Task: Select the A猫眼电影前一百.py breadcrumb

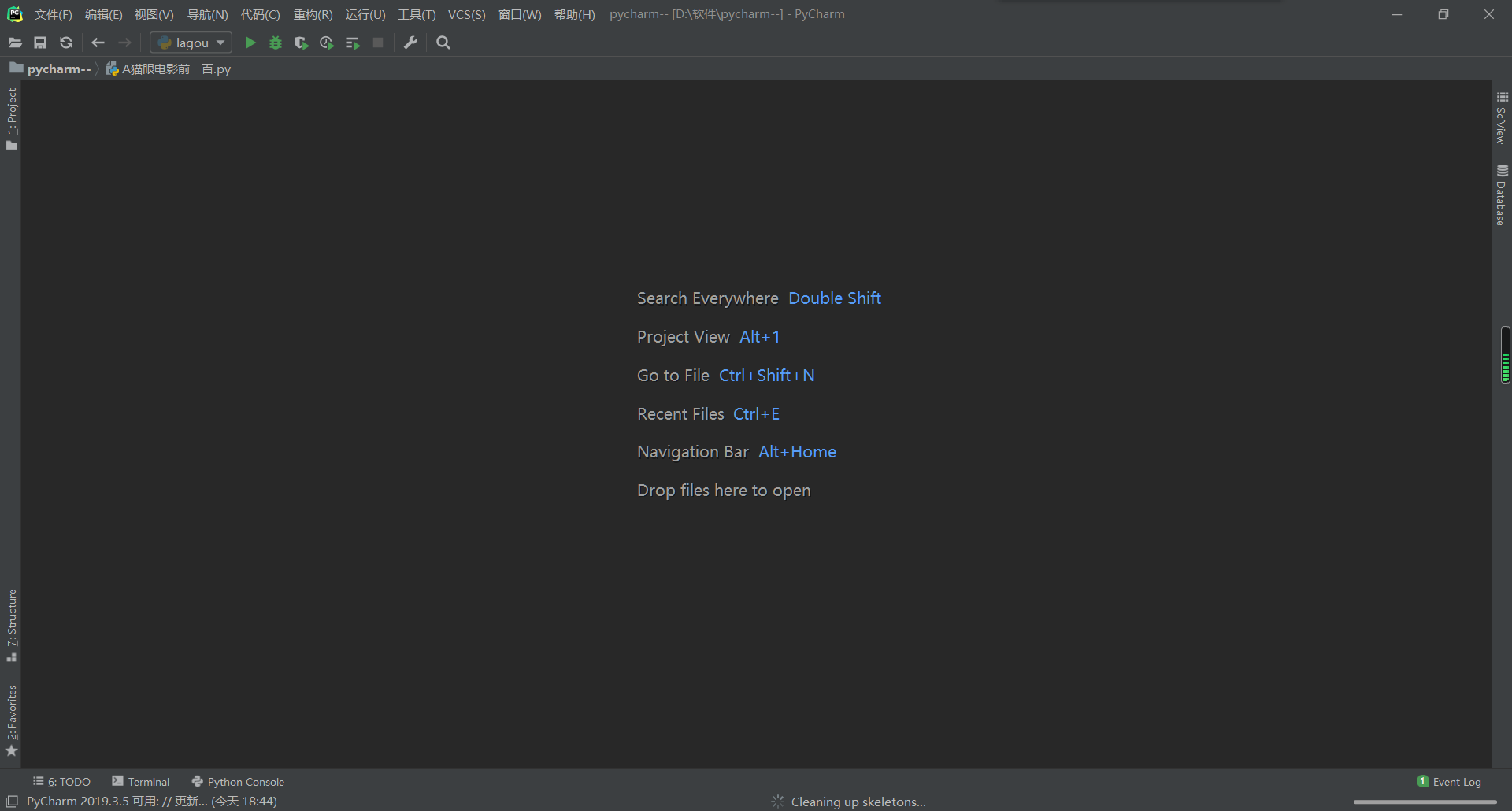Action: pos(169,69)
